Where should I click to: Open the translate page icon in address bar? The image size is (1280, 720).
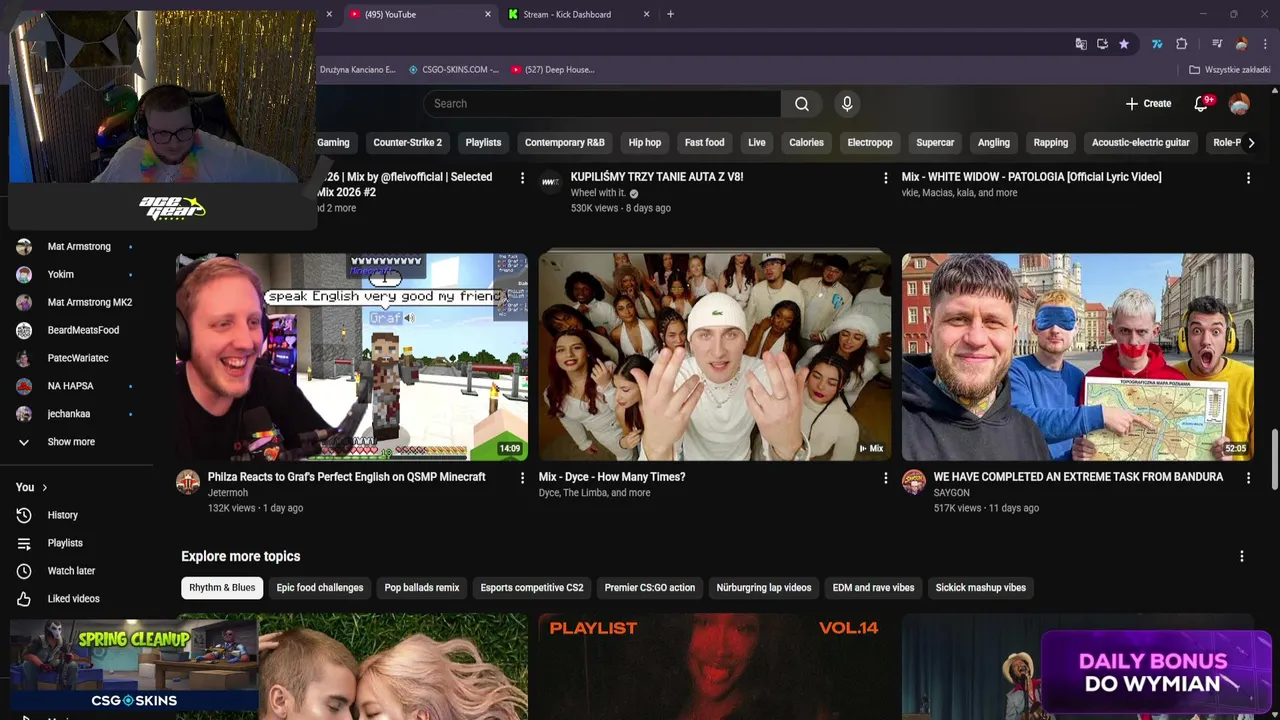(1081, 44)
